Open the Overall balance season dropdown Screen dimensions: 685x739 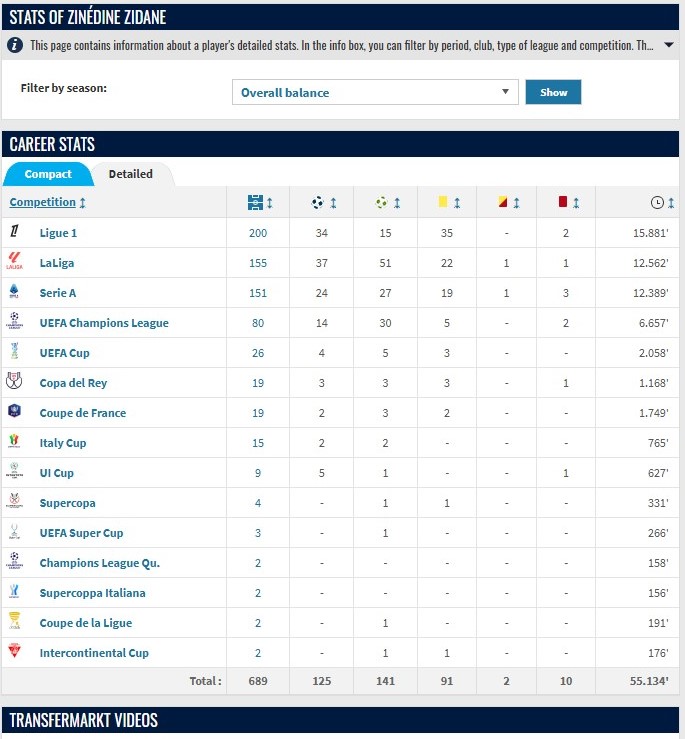375,92
